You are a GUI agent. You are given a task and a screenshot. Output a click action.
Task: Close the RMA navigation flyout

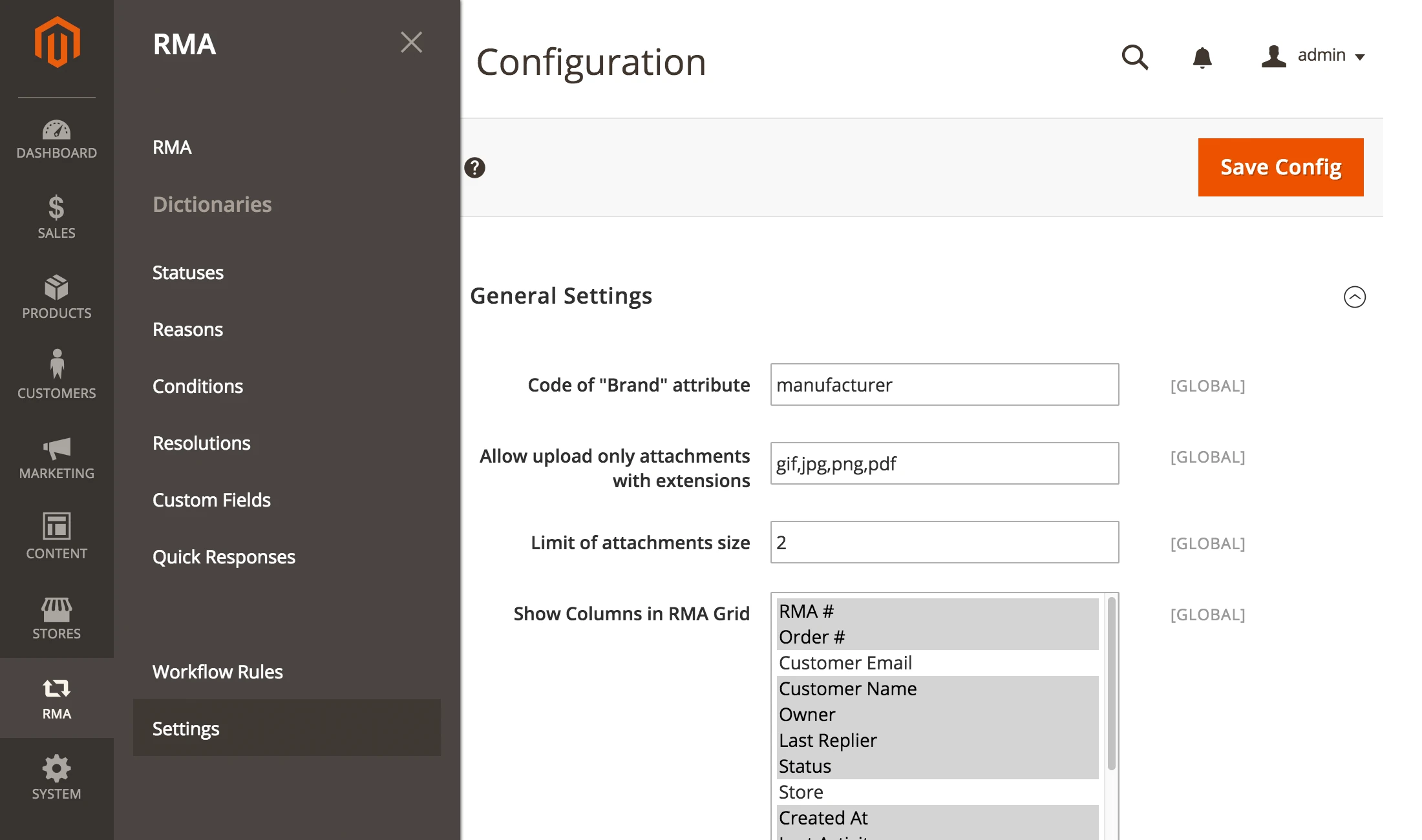click(412, 41)
